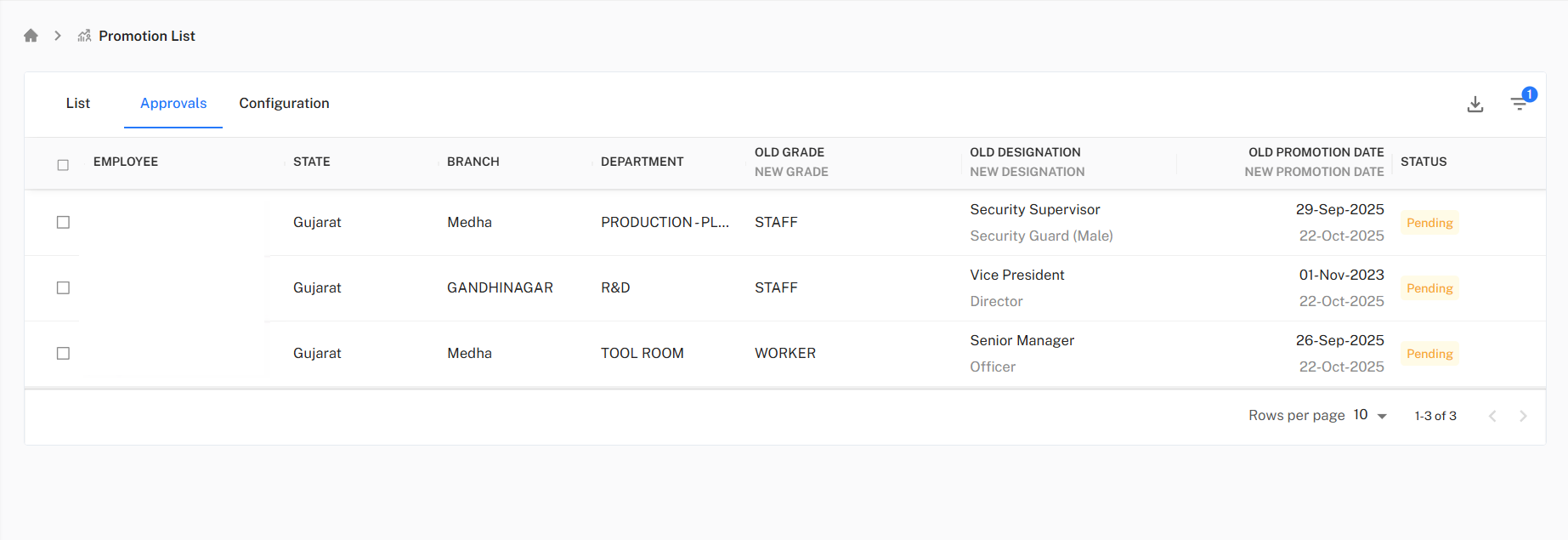This screenshot has height=540, width=1568.
Task: Click the Promotion List breadcrumb text
Action: tap(147, 36)
